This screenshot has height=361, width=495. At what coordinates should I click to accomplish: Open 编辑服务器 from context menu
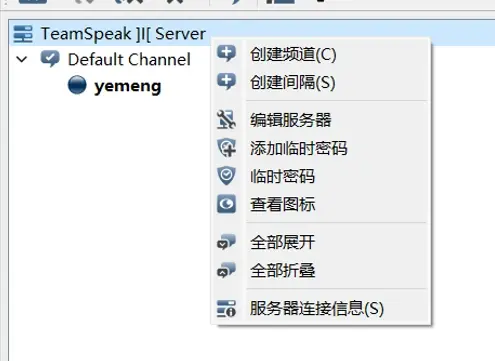tap(291, 120)
